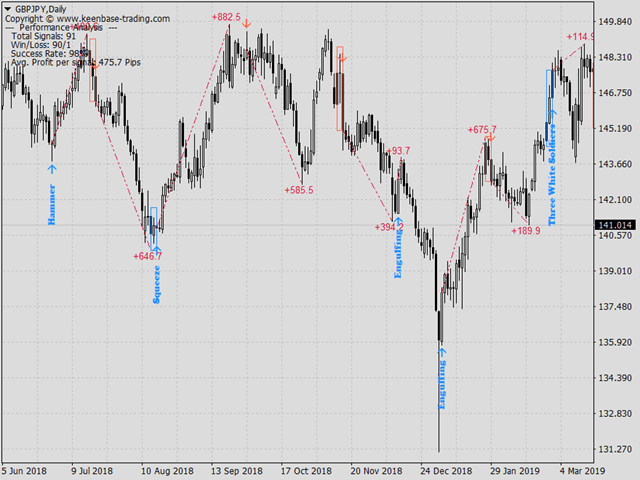Click the blue Three White Soldiers arrow
The width and height of the screenshot is (640, 480).
point(552,112)
